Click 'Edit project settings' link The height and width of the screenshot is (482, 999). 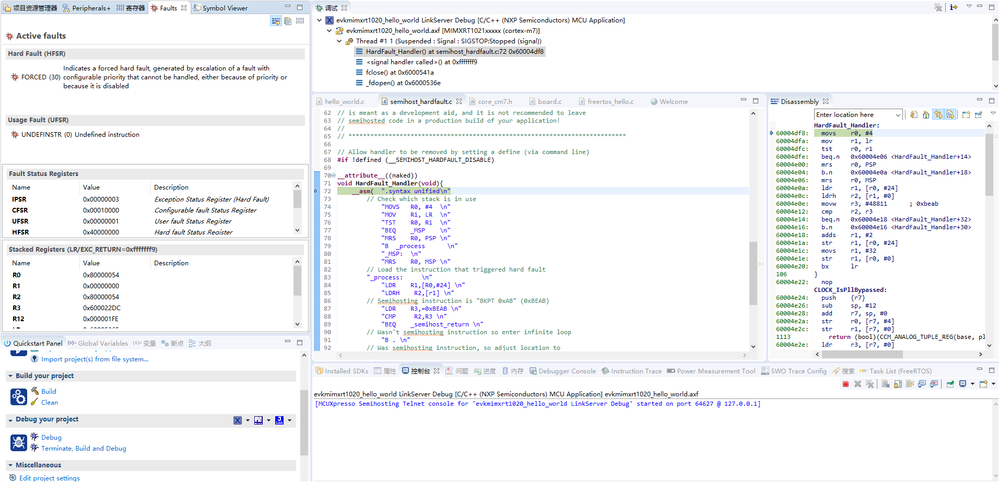(x=49, y=478)
